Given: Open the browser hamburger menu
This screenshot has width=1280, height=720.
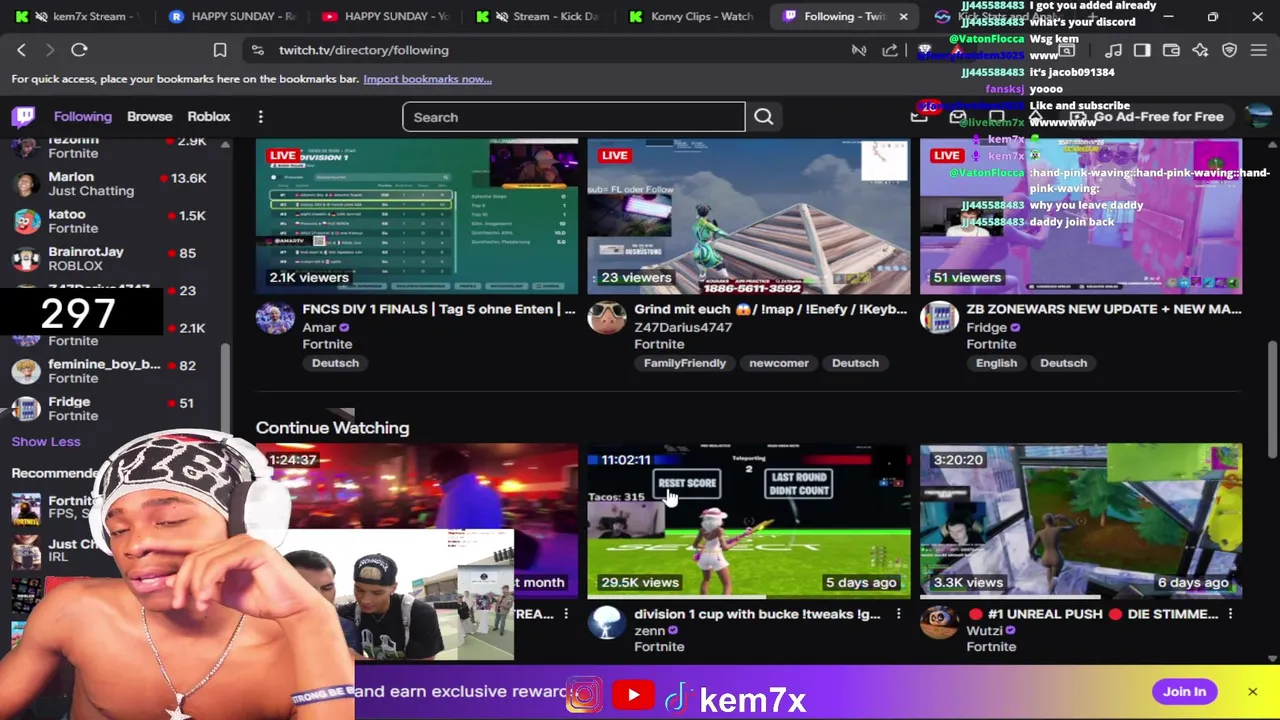Looking at the screenshot, I should 1259,50.
